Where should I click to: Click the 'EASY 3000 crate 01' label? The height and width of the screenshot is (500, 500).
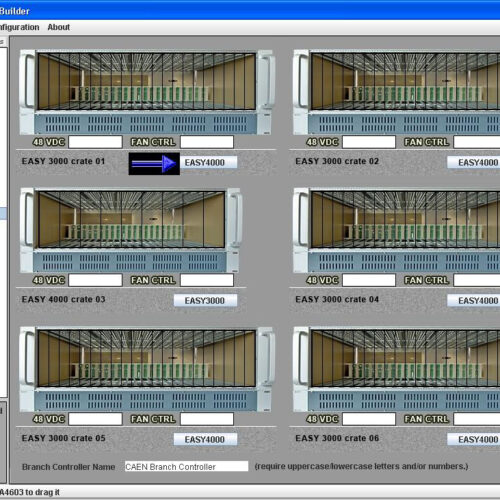coord(63,161)
